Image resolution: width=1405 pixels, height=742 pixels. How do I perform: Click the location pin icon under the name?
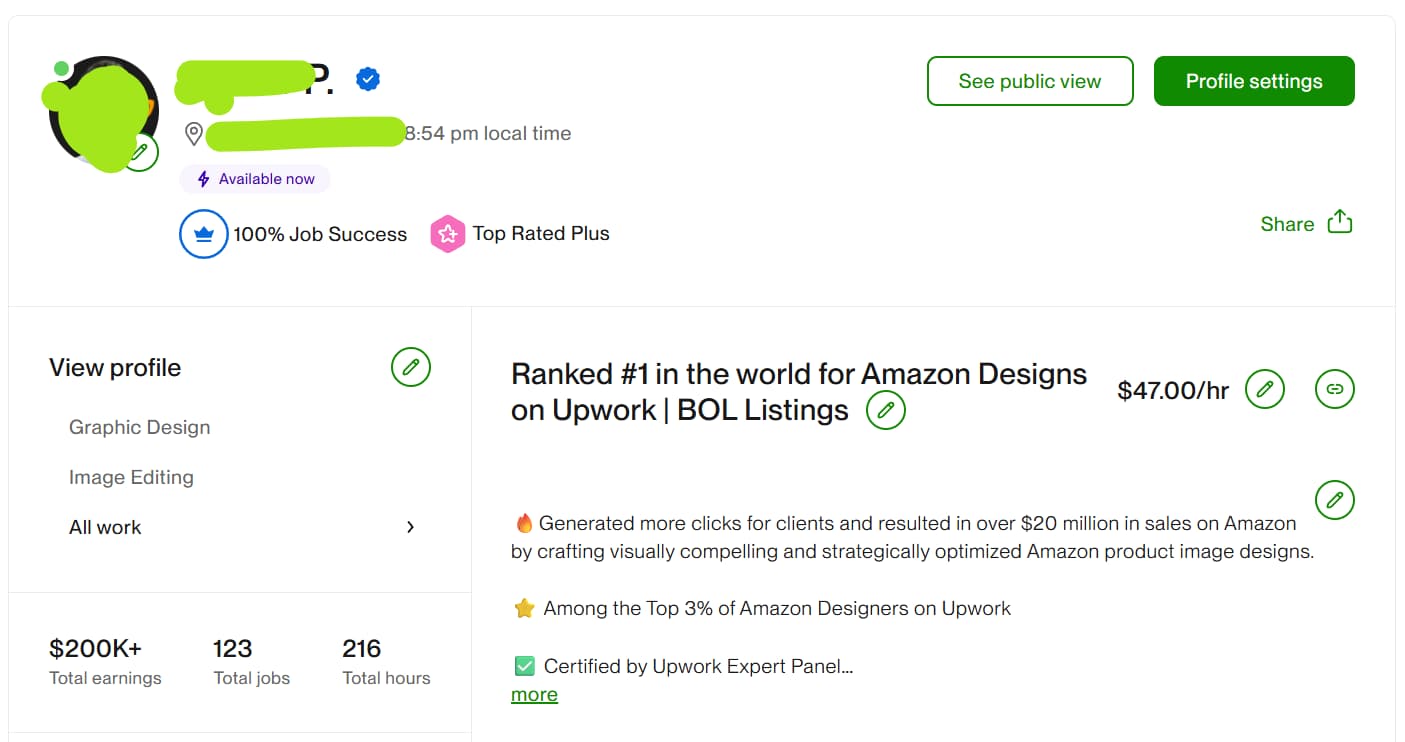[x=195, y=133]
